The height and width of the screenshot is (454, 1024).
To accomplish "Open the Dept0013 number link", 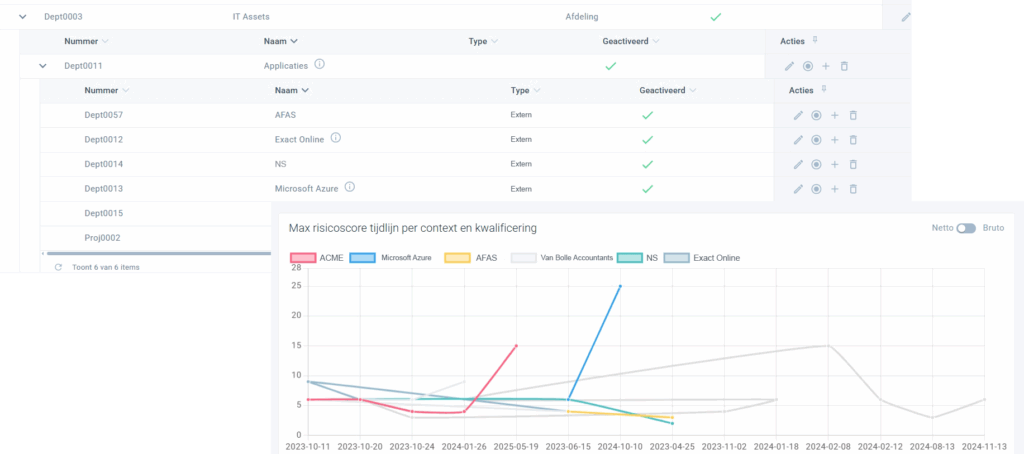I will point(104,189).
